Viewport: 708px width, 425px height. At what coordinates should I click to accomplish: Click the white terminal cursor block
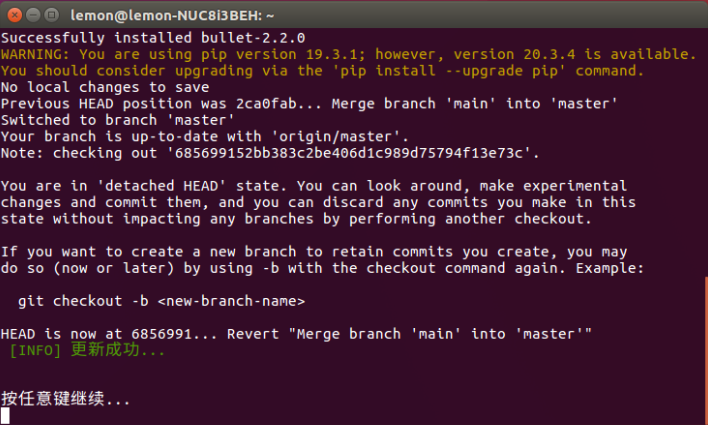5,416
